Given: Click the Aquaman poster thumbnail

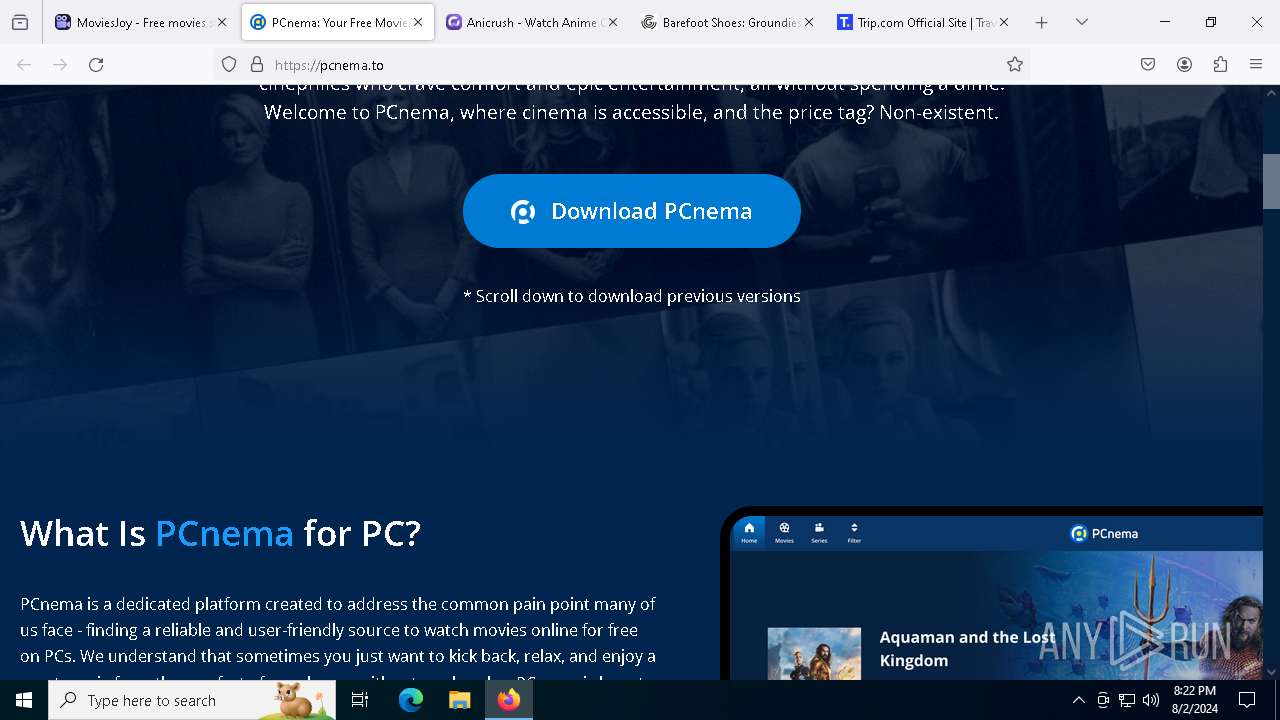Looking at the screenshot, I should coord(814,654).
